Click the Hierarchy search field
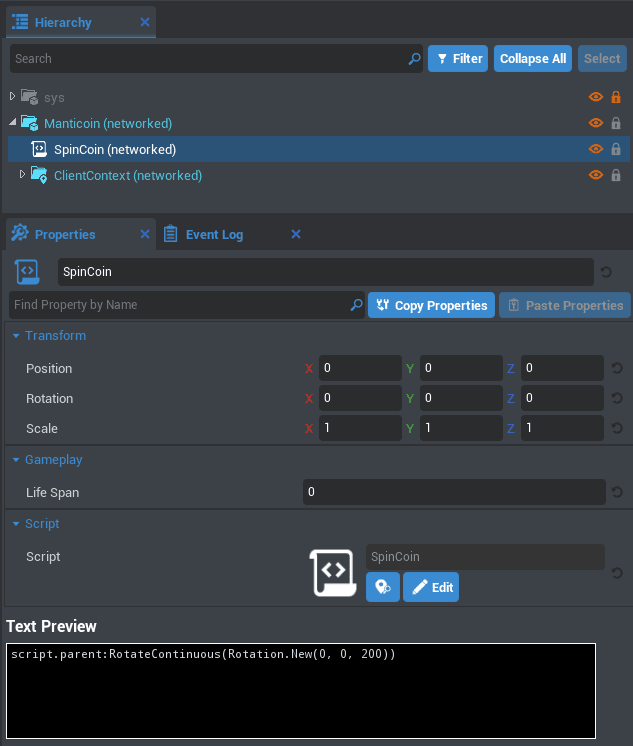 coord(217,59)
